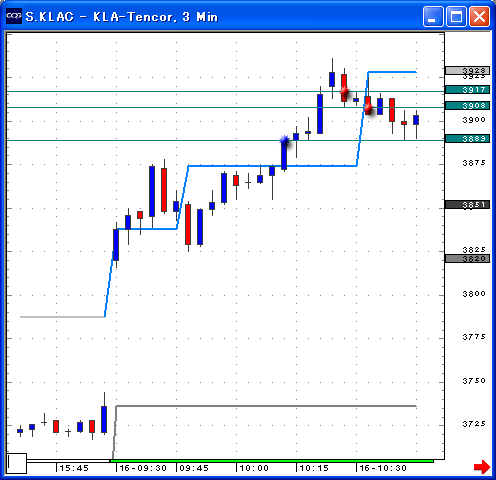Click the 3775 price scale value
This screenshot has width=496, height=480.
(474, 337)
